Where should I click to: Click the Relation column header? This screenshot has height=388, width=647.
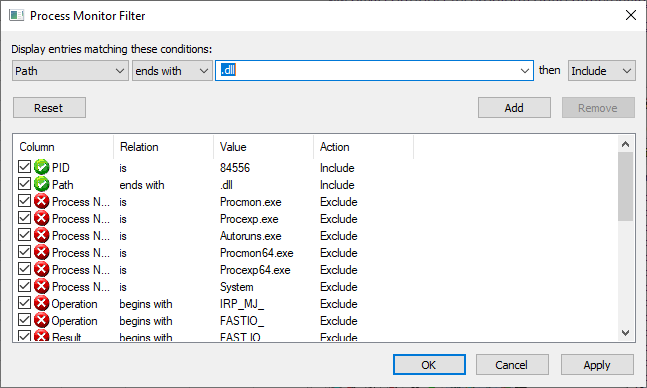pos(163,147)
